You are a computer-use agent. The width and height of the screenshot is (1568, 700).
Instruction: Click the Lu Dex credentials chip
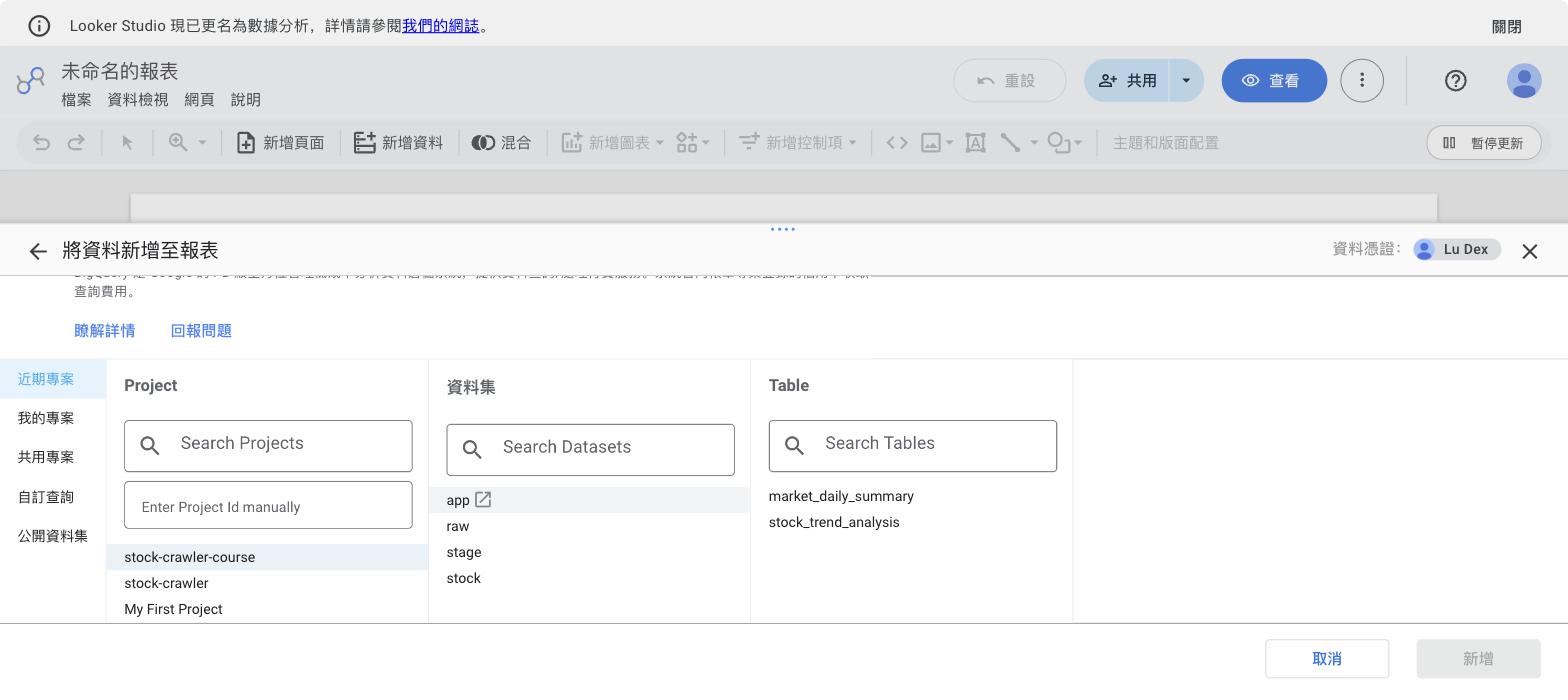point(1457,250)
